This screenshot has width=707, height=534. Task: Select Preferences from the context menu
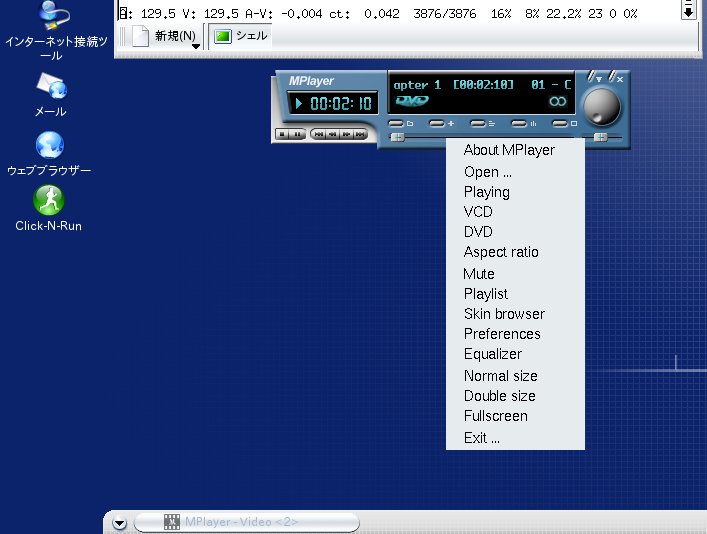(x=501, y=334)
